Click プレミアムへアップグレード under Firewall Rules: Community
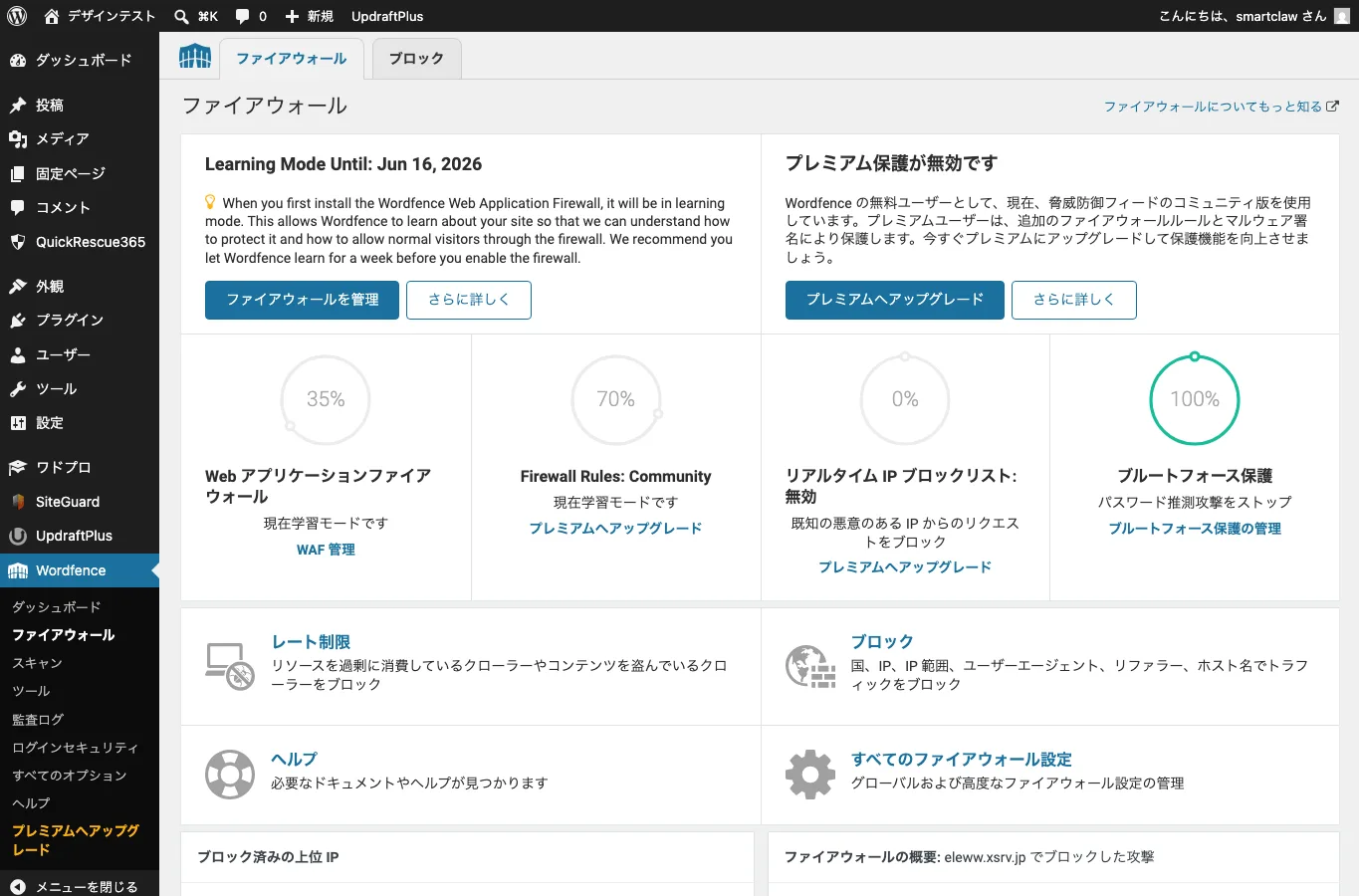 coord(615,529)
